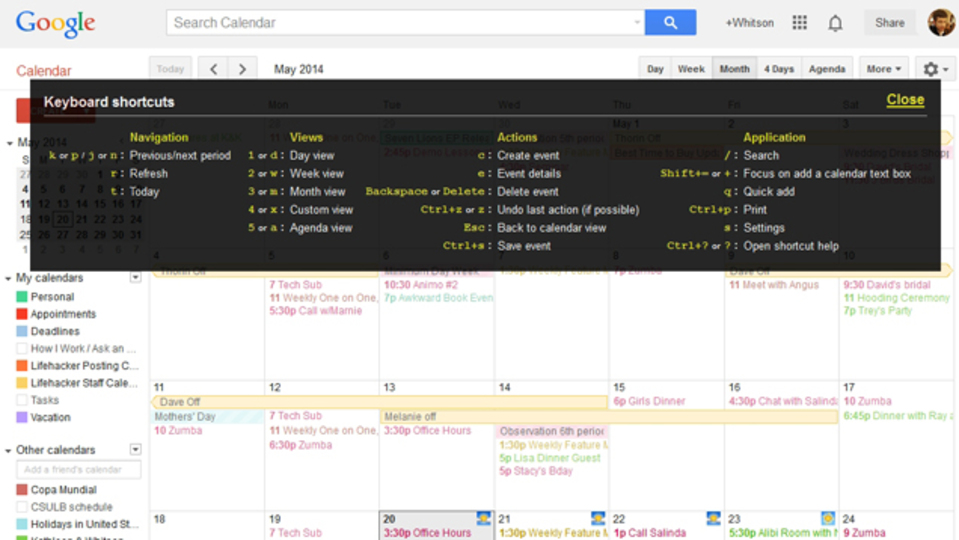Switch to Day view

(655, 69)
